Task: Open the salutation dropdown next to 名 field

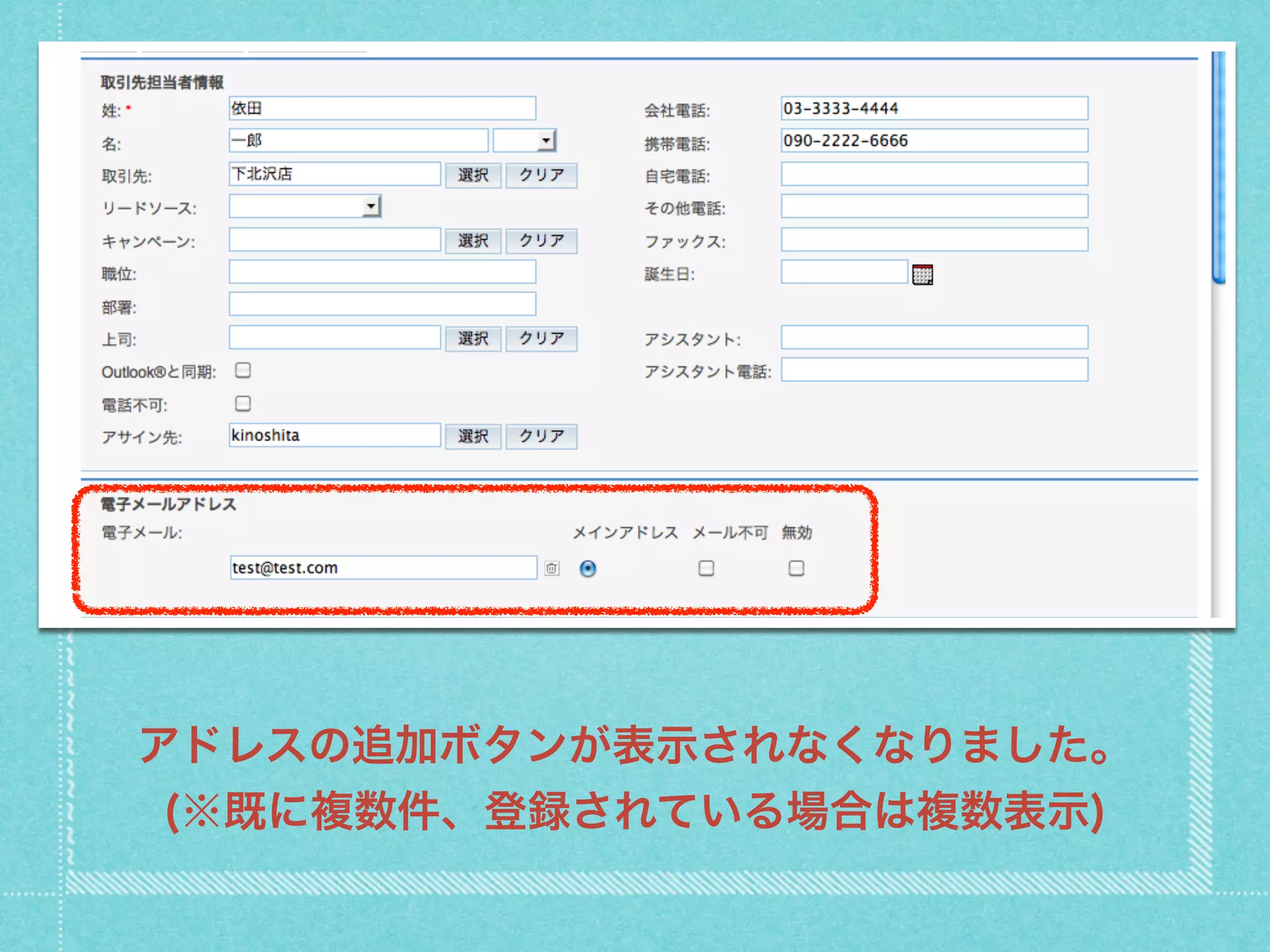Action: pos(525,140)
